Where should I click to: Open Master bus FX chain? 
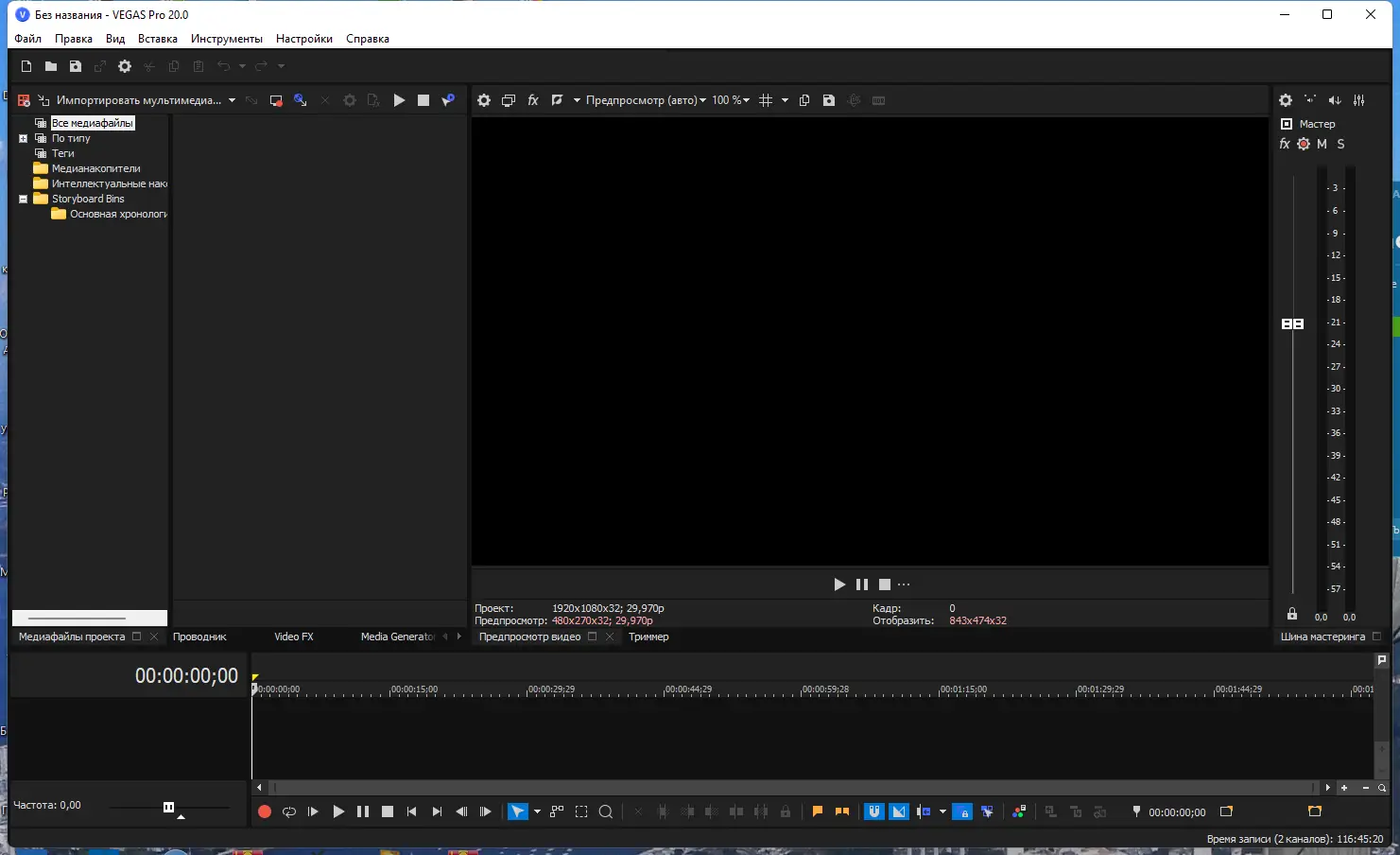click(x=1284, y=143)
